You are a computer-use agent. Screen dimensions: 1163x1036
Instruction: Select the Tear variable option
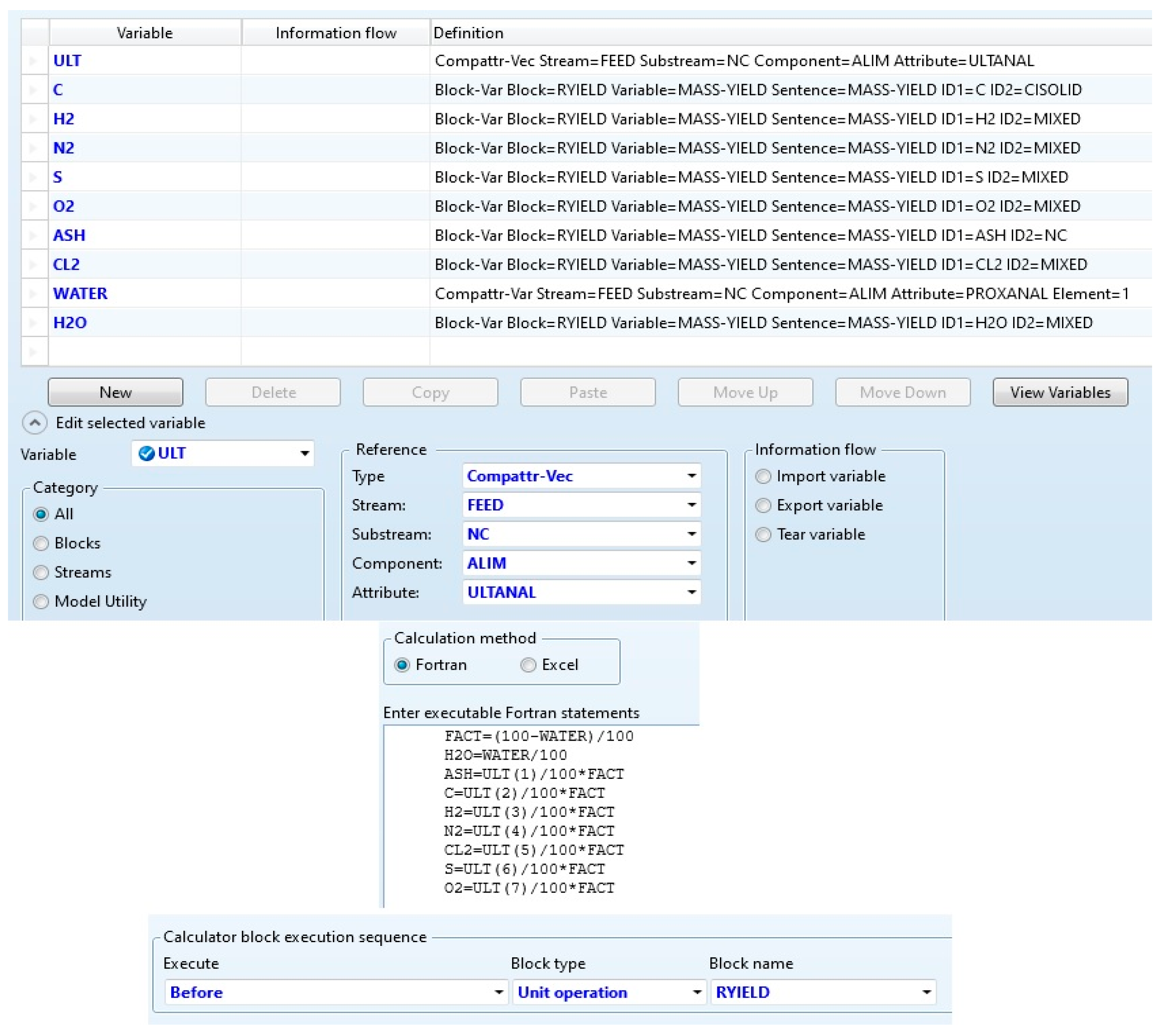coord(763,534)
